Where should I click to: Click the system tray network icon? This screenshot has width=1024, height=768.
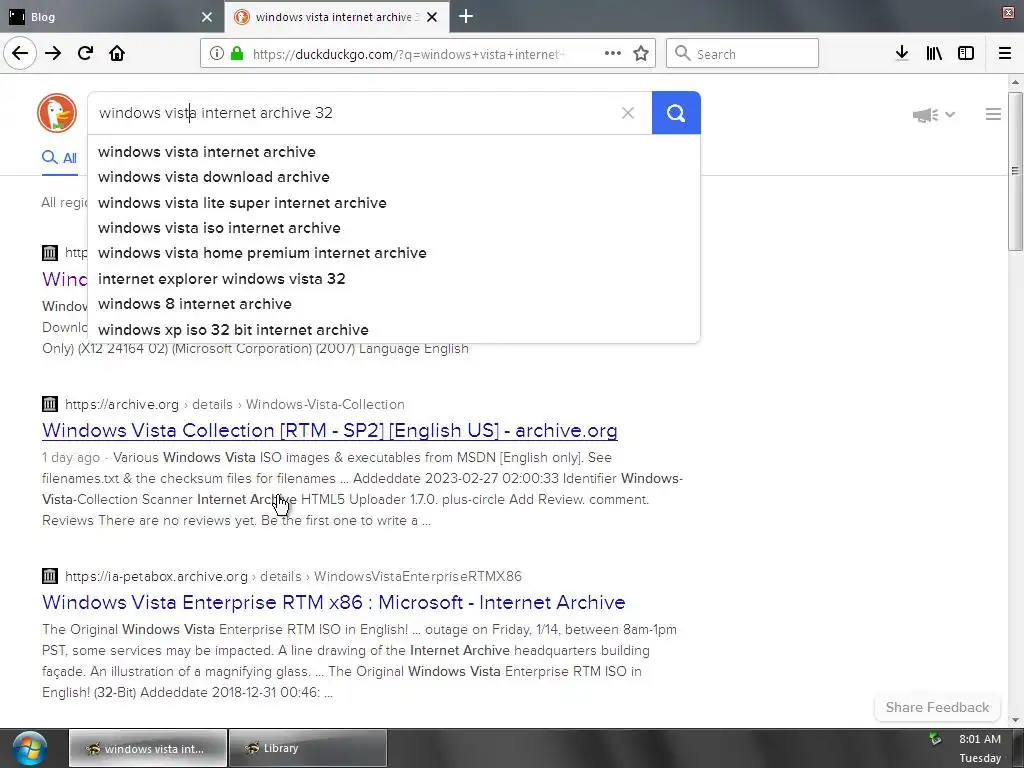[x=935, y=739]
